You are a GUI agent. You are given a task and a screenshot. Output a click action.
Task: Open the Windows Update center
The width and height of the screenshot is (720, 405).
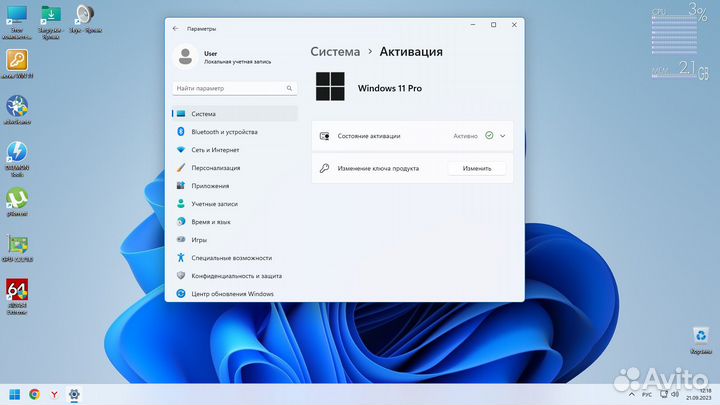(232, 294)
